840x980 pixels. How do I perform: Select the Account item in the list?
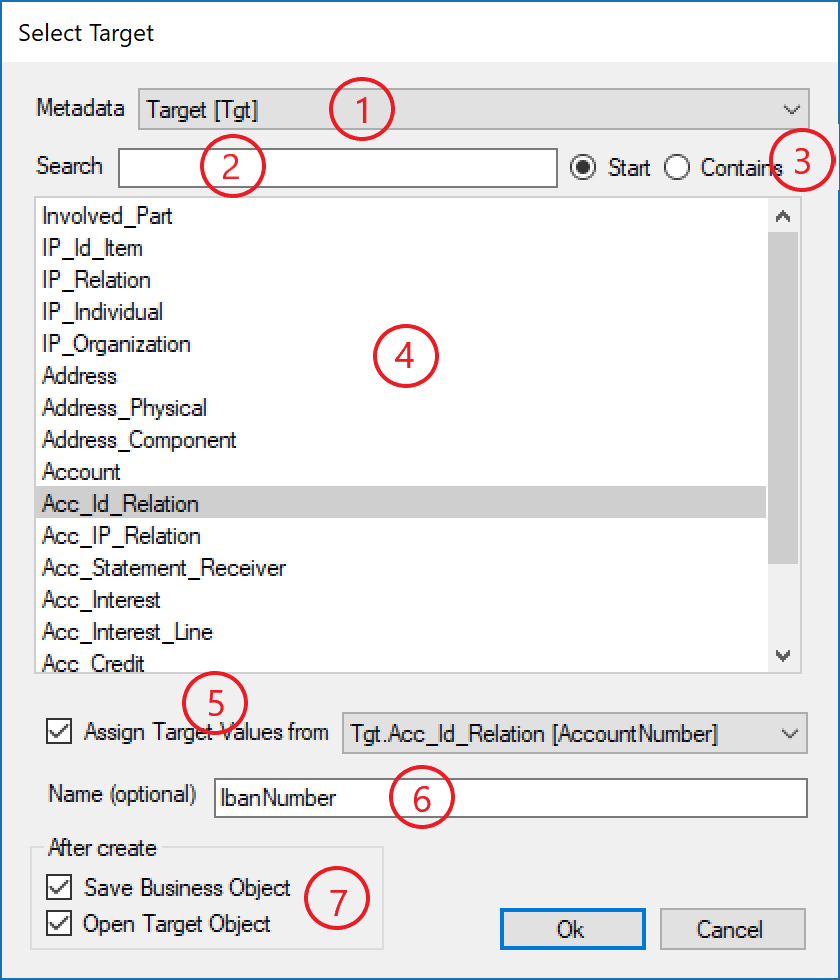pyautogui.click(x=81, y=471)
